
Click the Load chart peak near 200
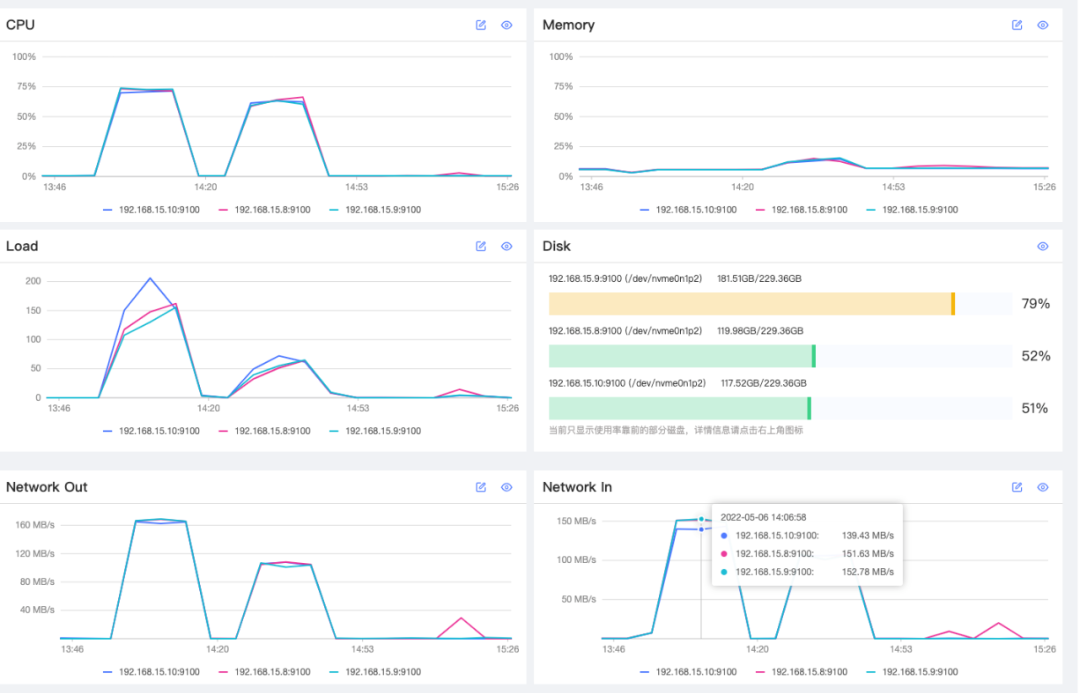(150, 278)
